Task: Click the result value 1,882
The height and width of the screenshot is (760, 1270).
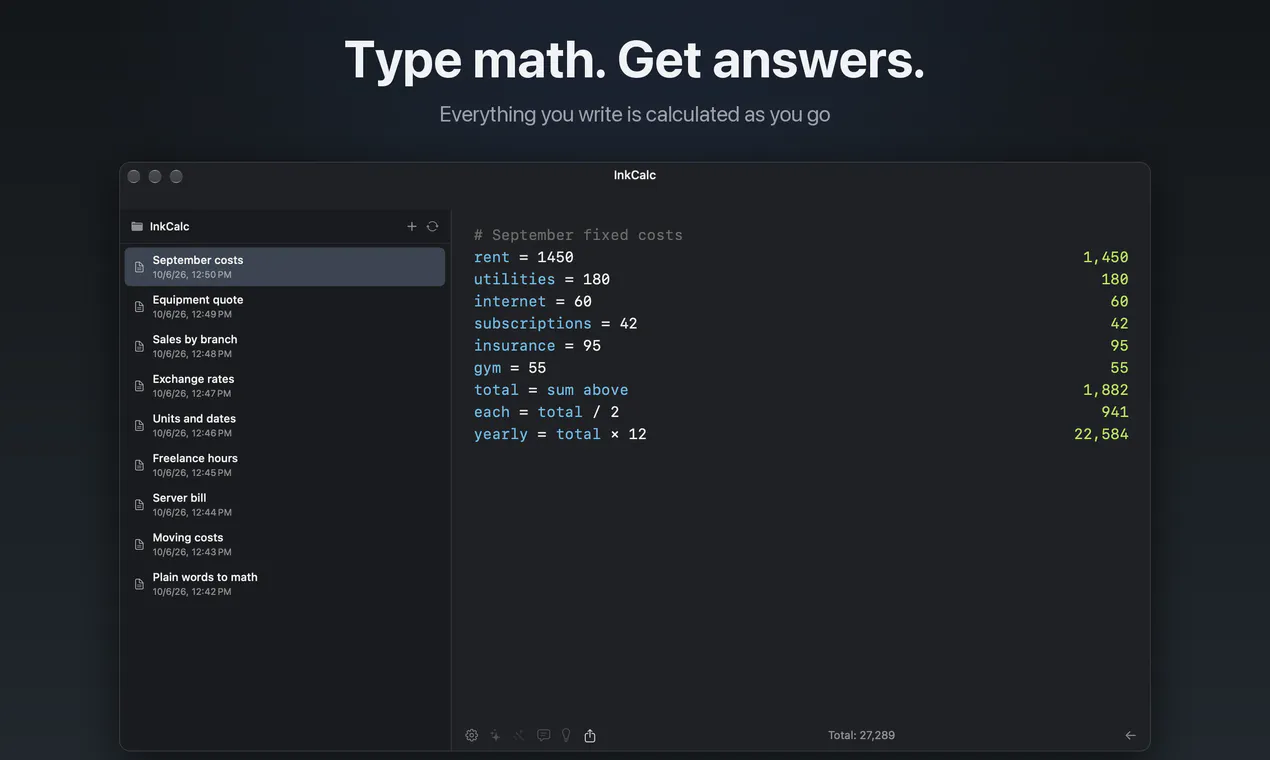Action: (1106, 390)
